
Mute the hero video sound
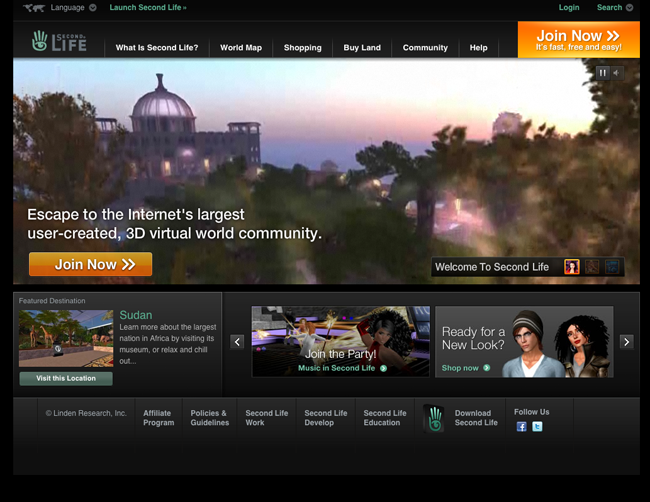click(617, 73)
